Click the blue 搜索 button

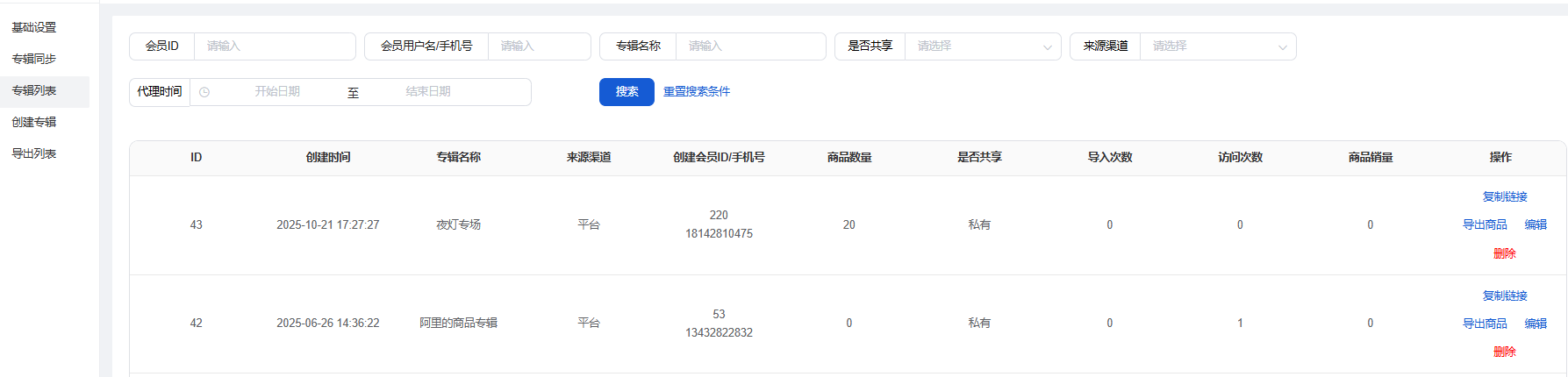point(626,92)
